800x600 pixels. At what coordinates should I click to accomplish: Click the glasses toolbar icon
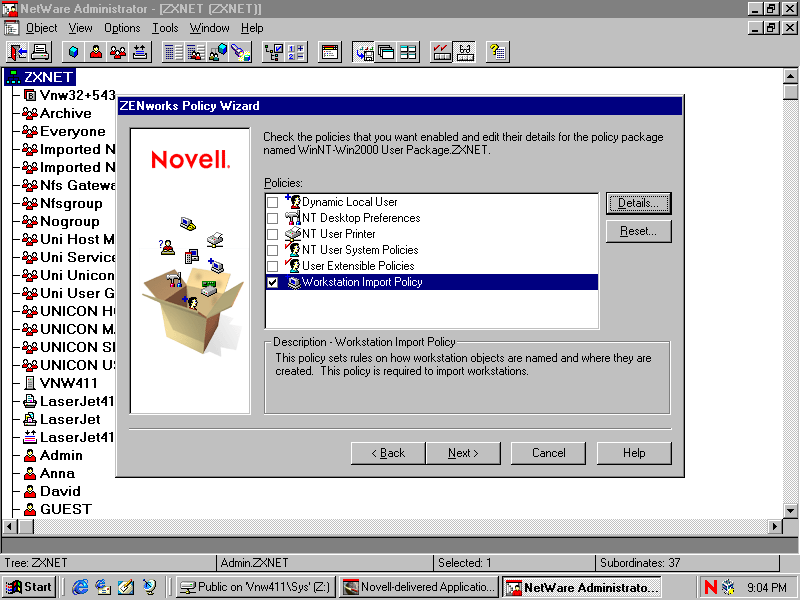click(464, 52)
